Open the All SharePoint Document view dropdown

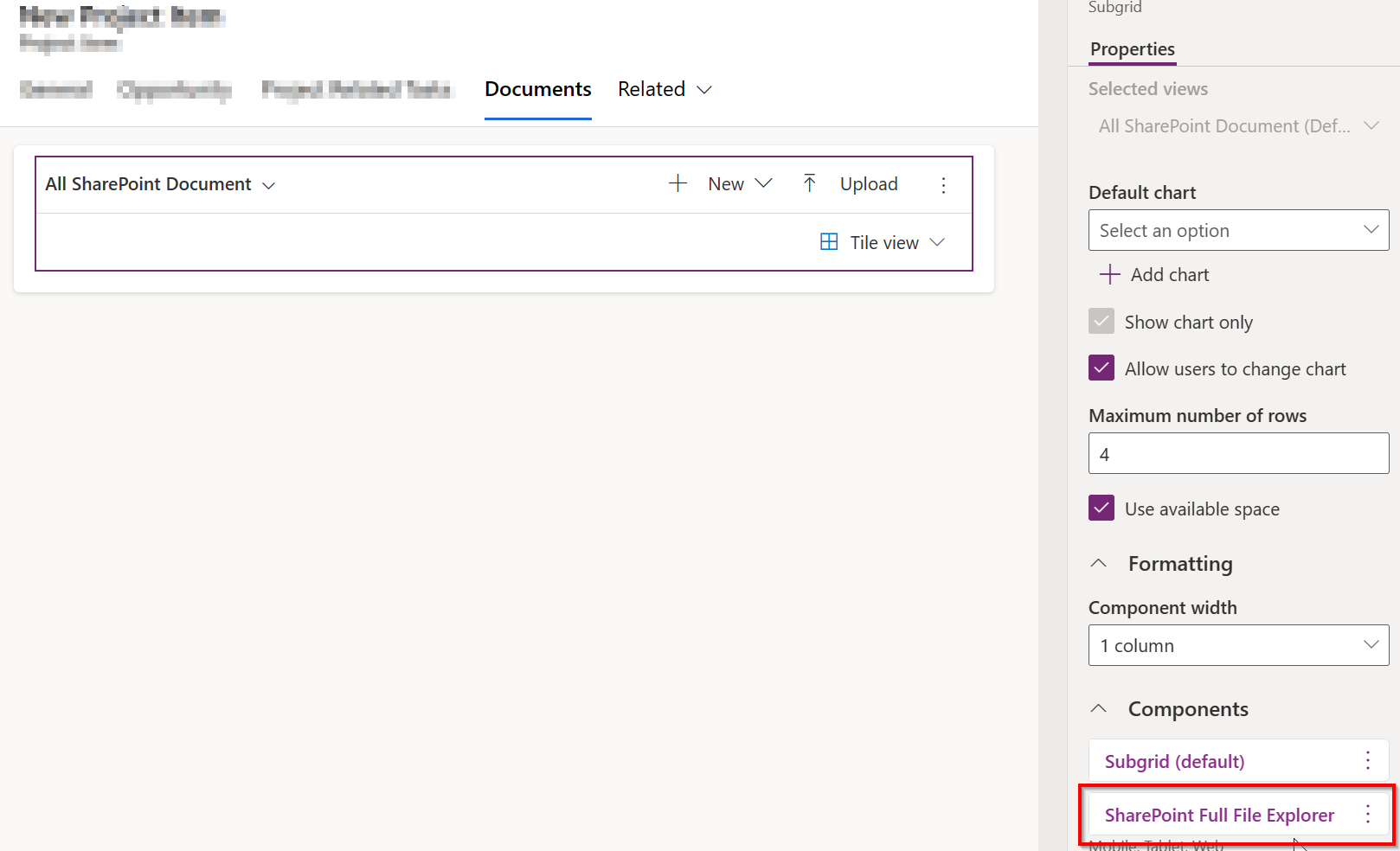pyautogui.click(x=268, y=184)
